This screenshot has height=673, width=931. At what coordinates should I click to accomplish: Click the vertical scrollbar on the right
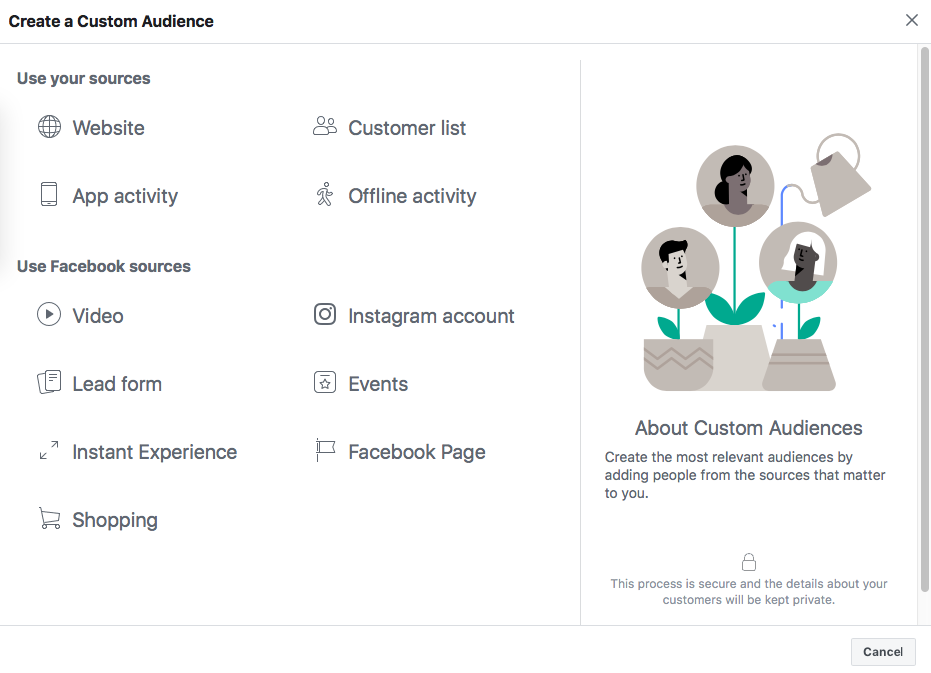pos(924,320)
